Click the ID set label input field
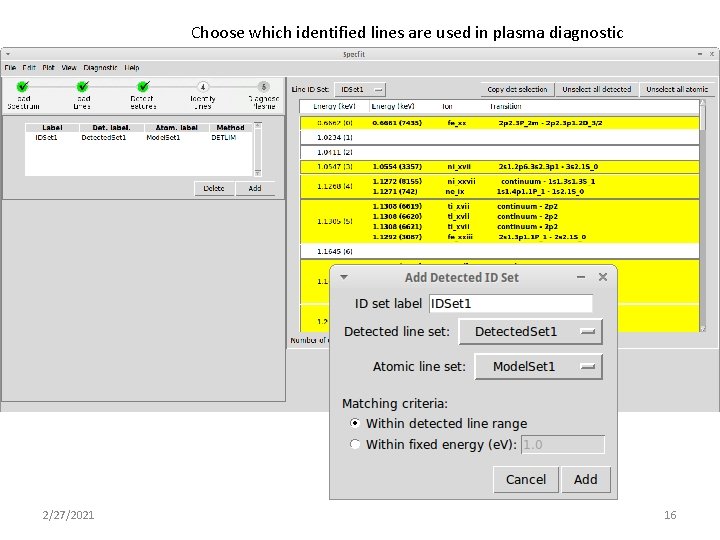This screenshot has width=720, height=540. [x=511, y=304]
